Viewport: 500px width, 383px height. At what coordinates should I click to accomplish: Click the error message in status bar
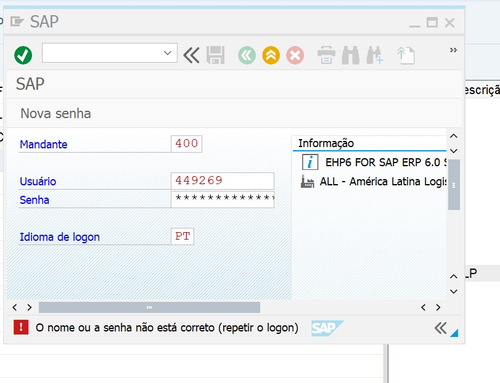tap(167, 328)
